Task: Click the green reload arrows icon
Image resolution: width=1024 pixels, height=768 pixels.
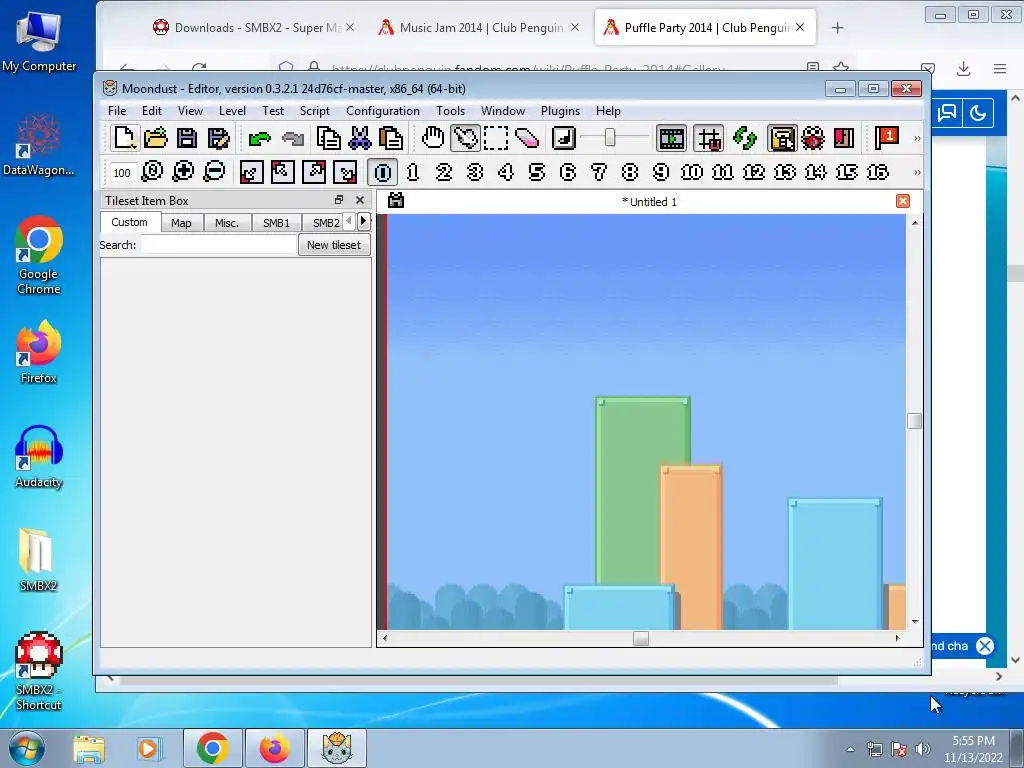Action: tap(745, 138)
